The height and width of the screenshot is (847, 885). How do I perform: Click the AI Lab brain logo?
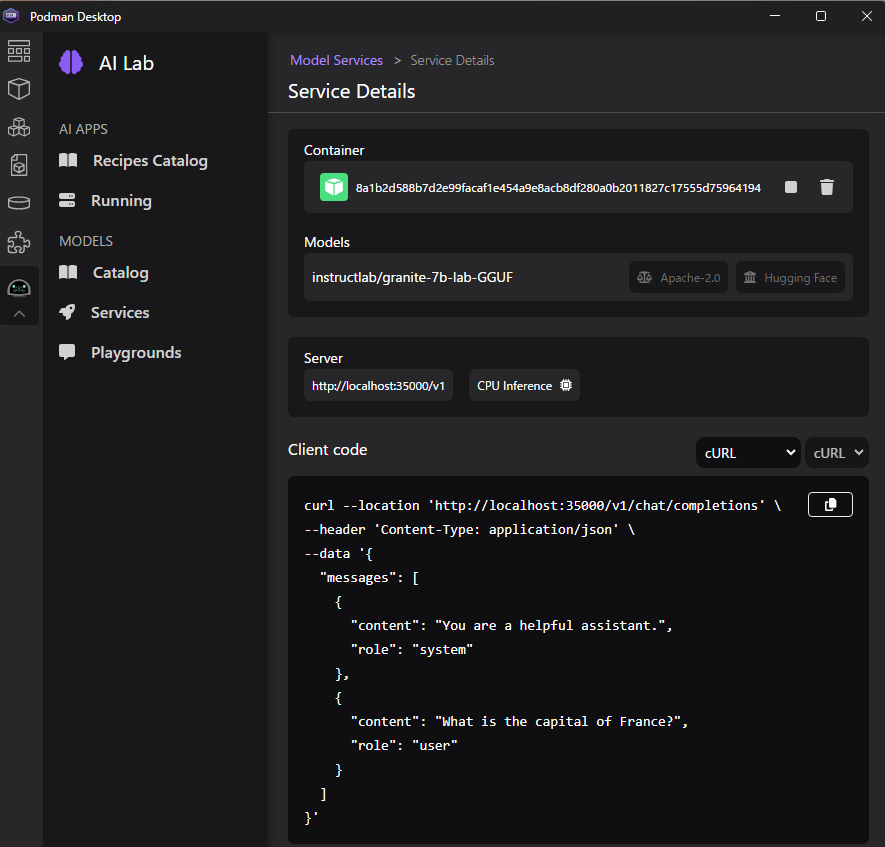click(71, 63)
